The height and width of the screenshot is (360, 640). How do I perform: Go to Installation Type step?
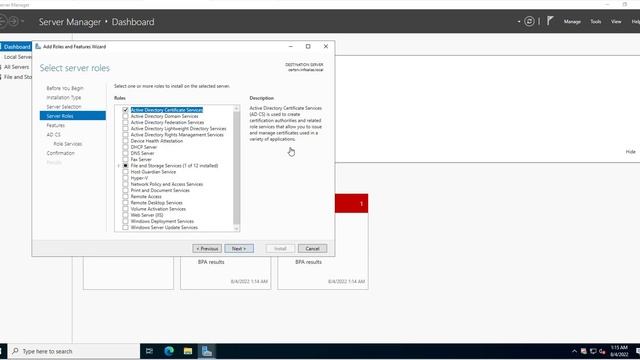tap(64, 98)
